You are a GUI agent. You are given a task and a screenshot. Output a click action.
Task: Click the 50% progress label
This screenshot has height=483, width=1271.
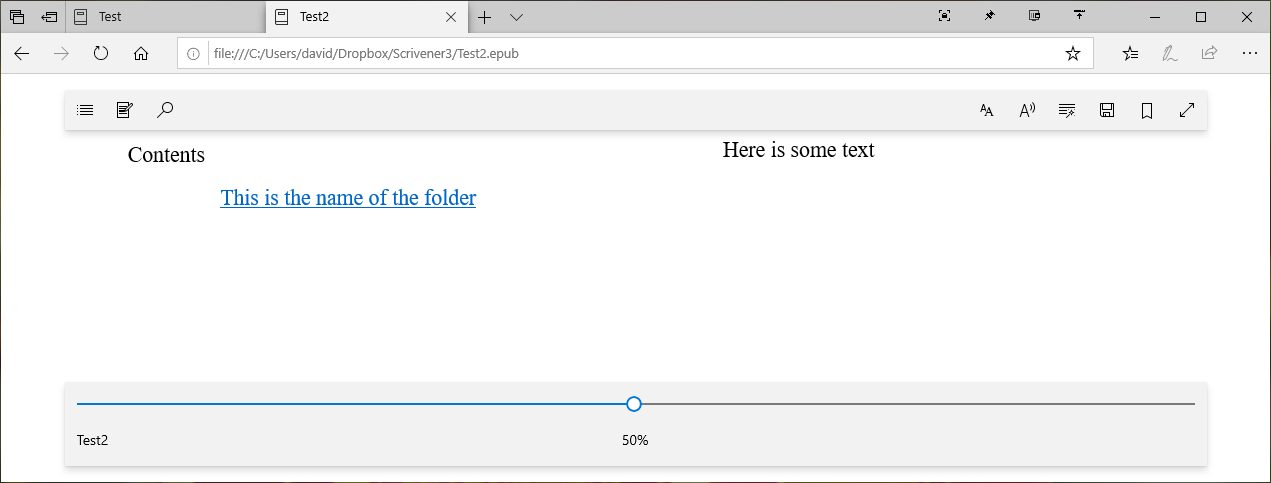[x=635, y=440]
